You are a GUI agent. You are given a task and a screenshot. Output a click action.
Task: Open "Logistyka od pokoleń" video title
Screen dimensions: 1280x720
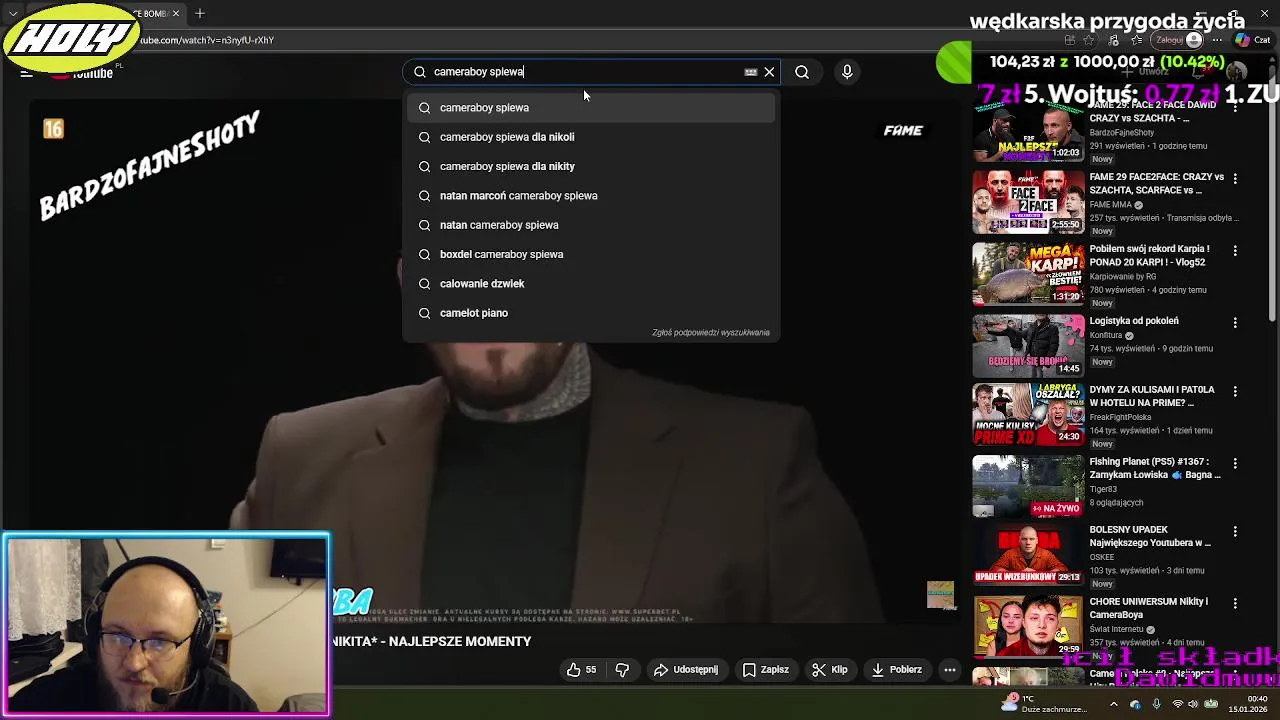[1134, 321]
